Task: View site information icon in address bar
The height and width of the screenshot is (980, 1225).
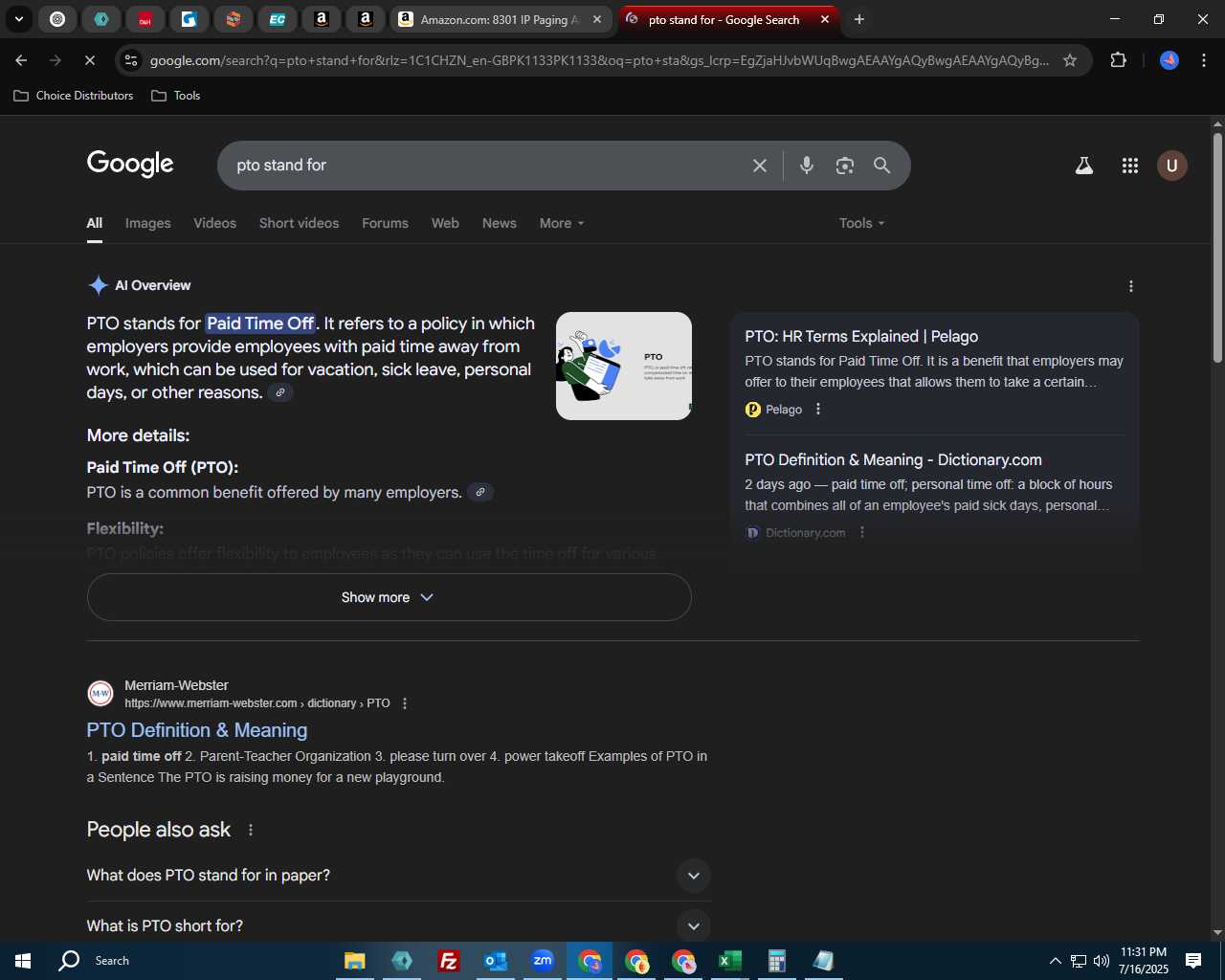Action: [131, 60]
